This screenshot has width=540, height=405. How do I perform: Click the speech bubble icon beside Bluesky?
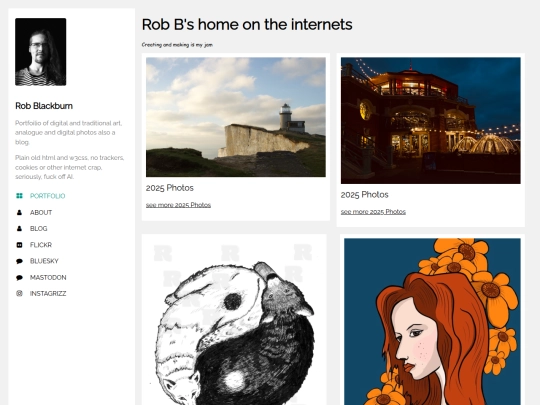pyautogui.click(x=19, y=261)
